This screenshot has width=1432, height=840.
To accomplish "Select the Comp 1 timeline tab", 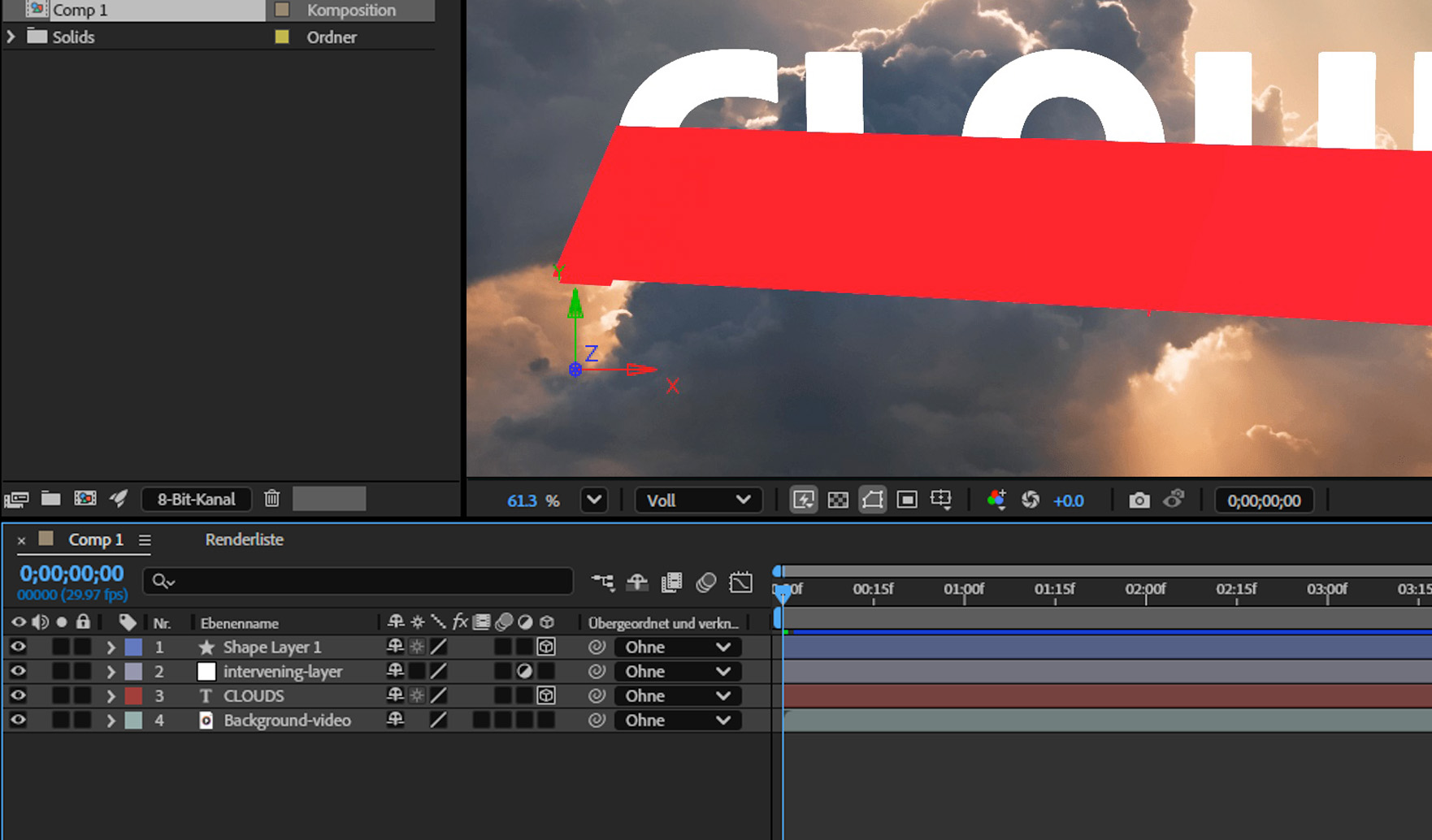I will 96,539.
